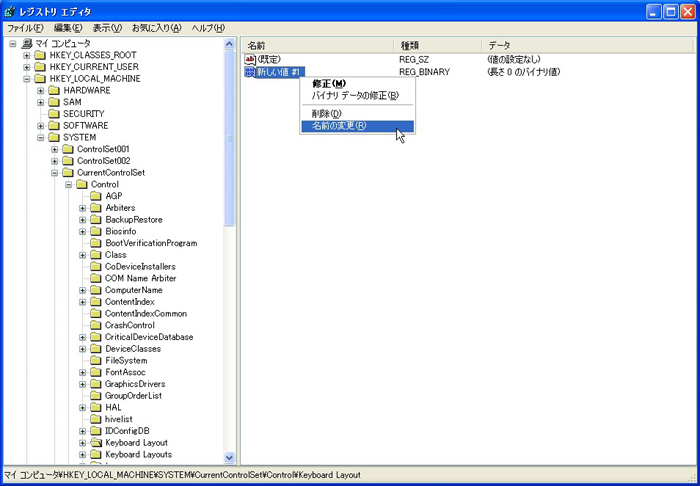
Task: Expand the Keyboard Layouts key
Action: [83, 455]
